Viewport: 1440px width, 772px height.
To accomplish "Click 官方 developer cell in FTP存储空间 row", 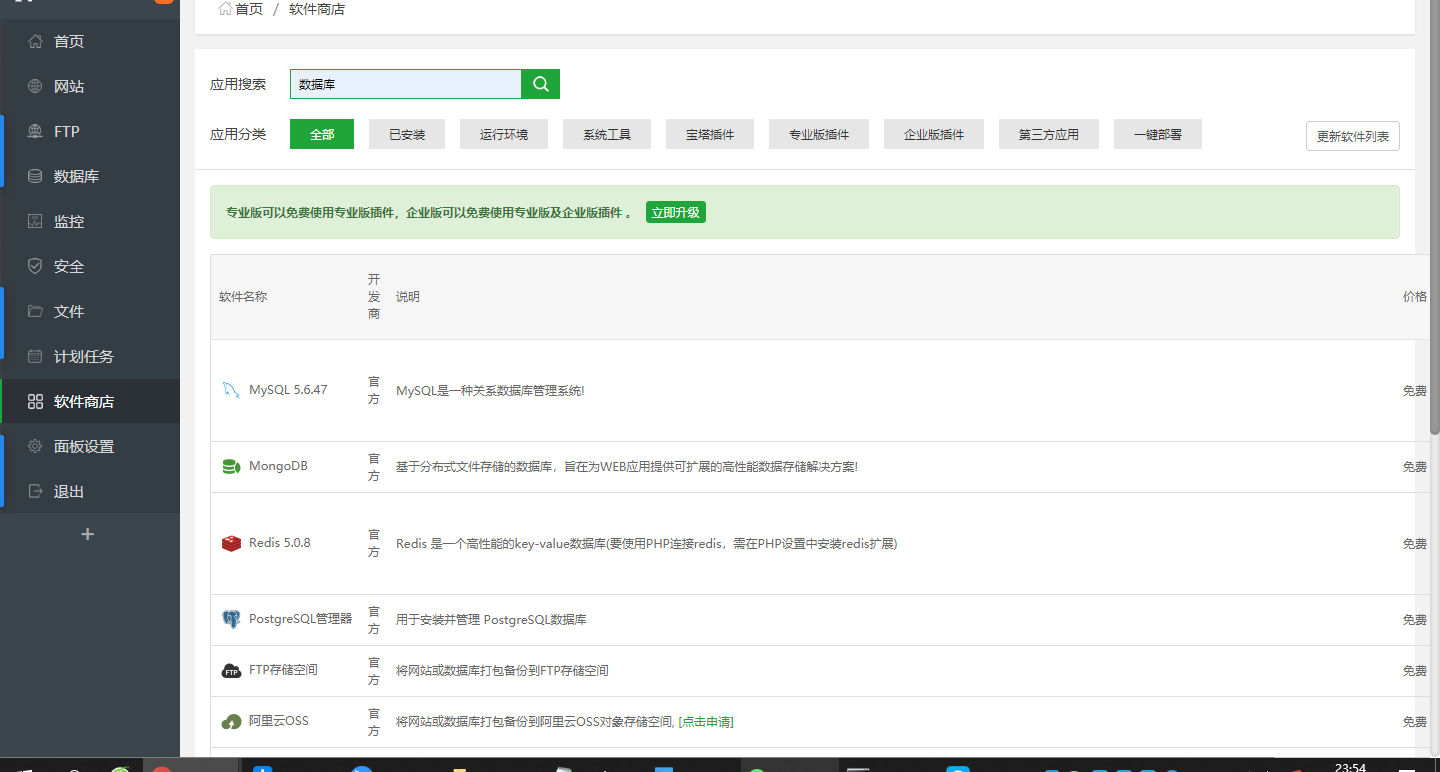I will coord(374,671).
